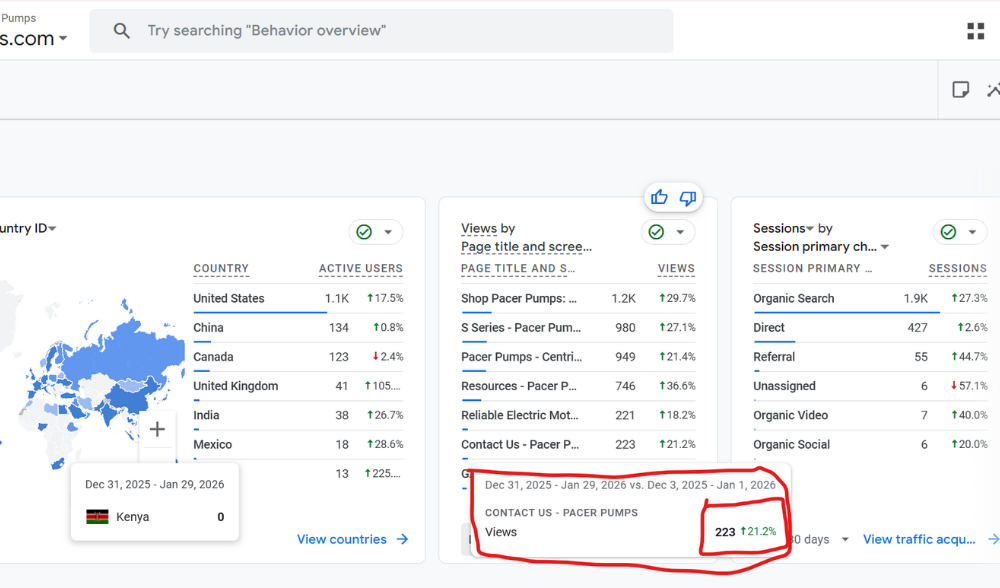Follow the View countries link
The width and height of the screenshot is (1000, 588).
[343, 539]
